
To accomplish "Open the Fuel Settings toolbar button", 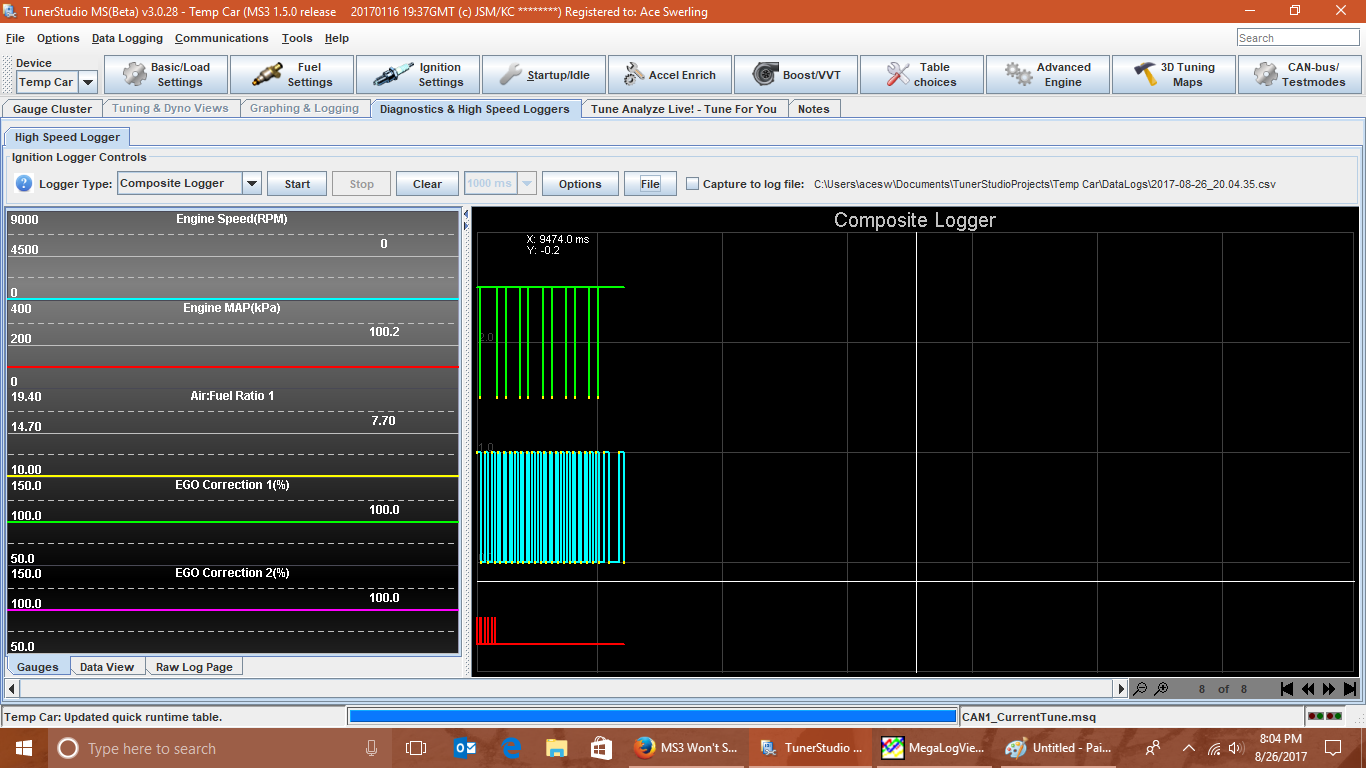I will (x=292, y=75).
